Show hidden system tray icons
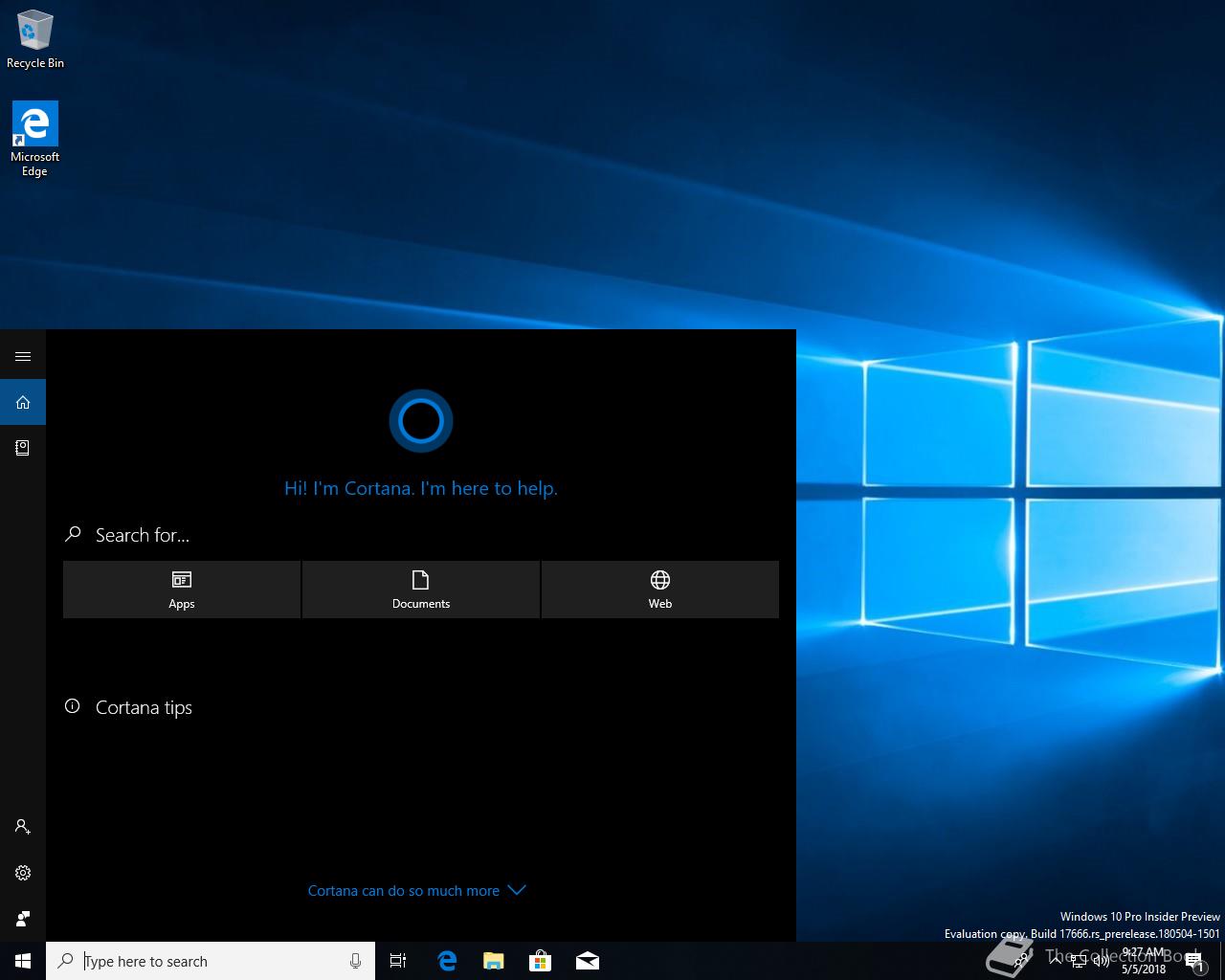 click(1055, 961)
